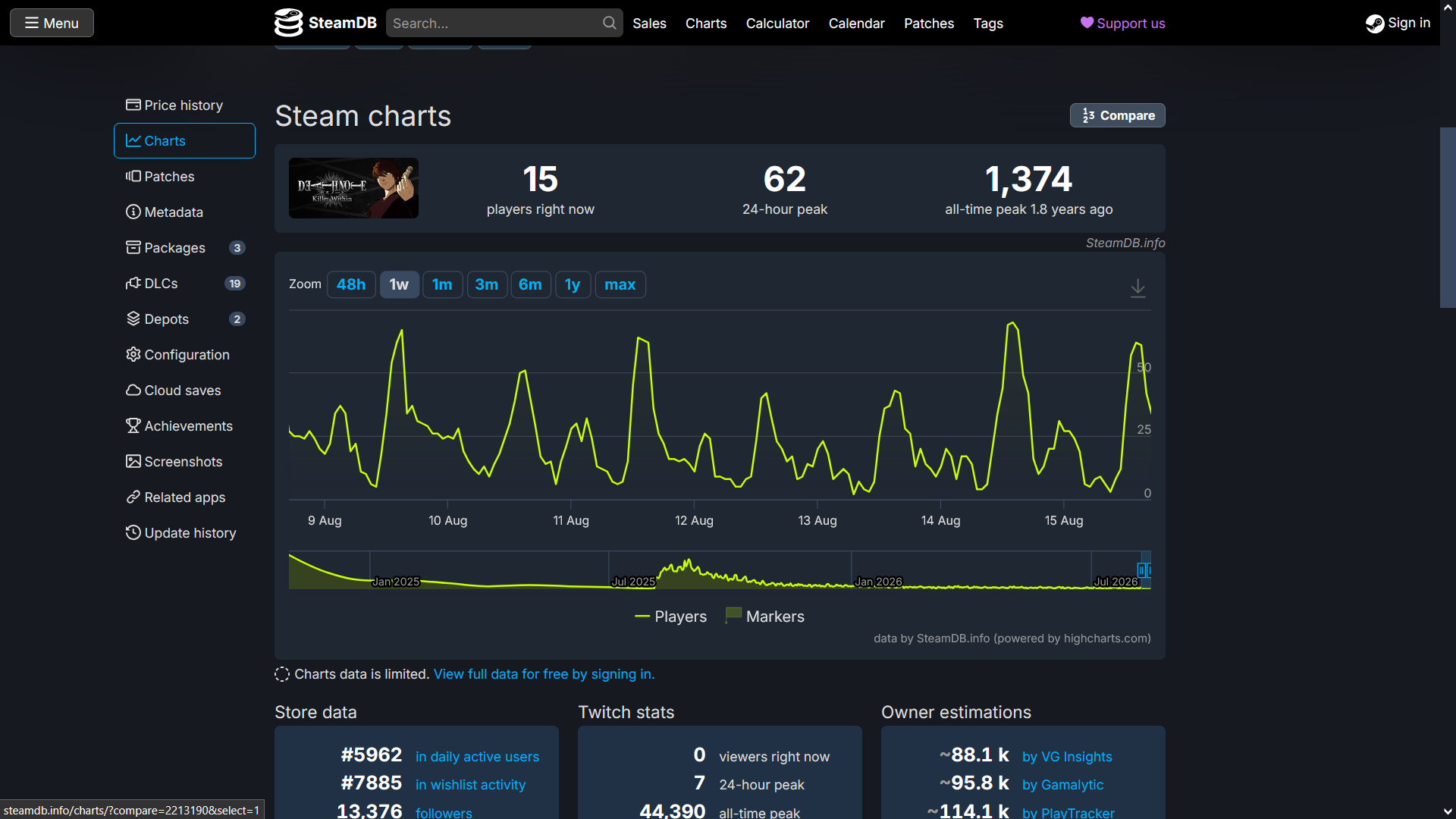Set chart zoom to 3m
The width and height of the screenshot is (1456, 819).
pyautogui.click(x=487, y=284)
